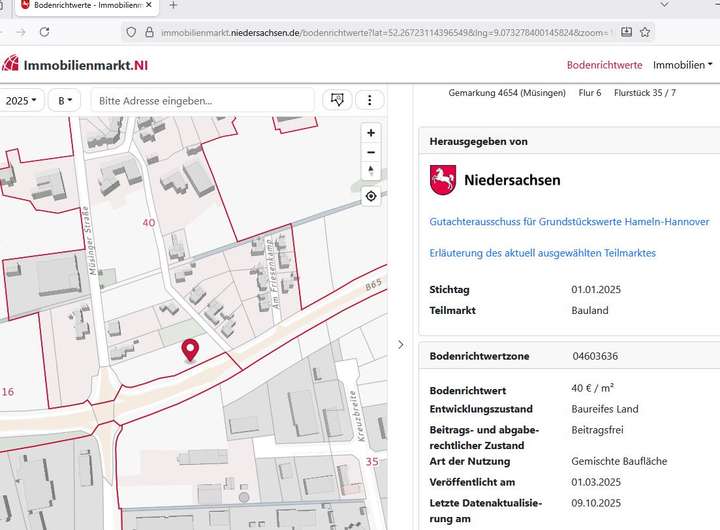
Task: Open a new browser tab
Action: pos(173,6)
